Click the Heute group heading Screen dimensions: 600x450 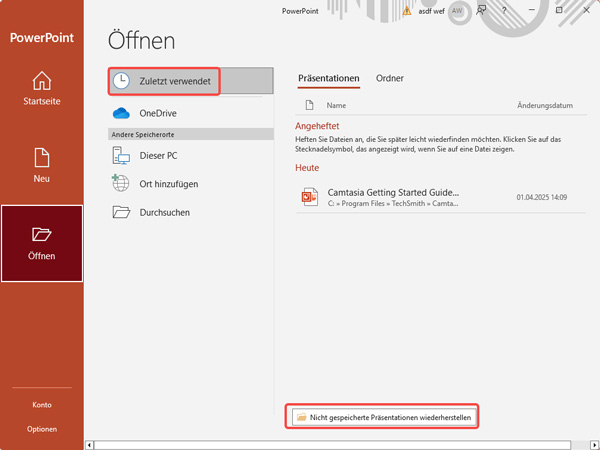(307, 168)
